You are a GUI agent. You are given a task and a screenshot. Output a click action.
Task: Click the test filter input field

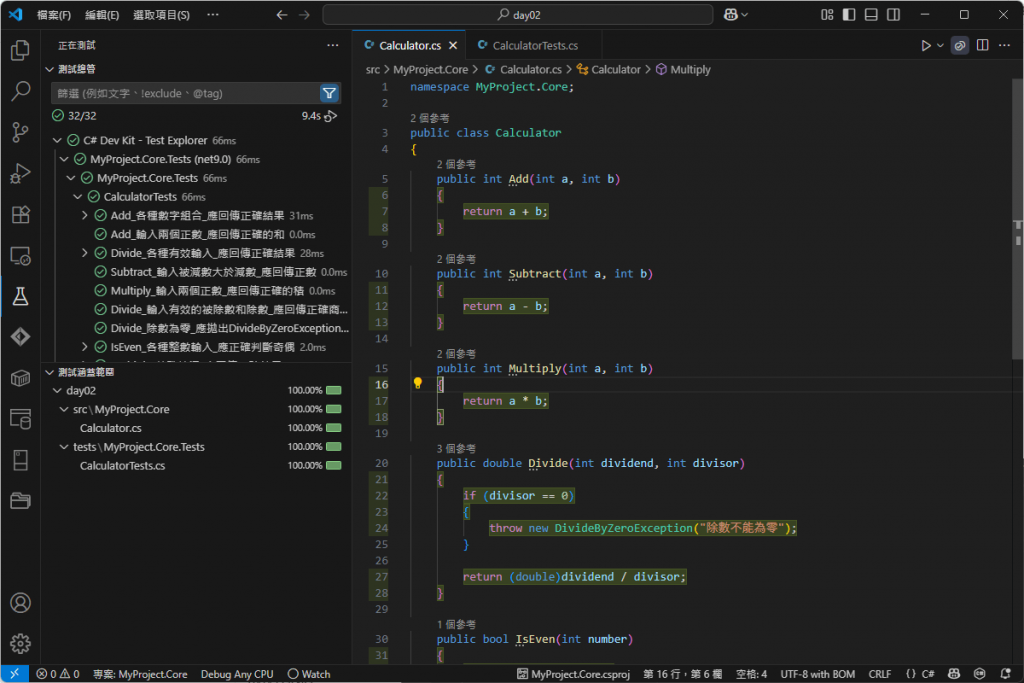(185, 93)
